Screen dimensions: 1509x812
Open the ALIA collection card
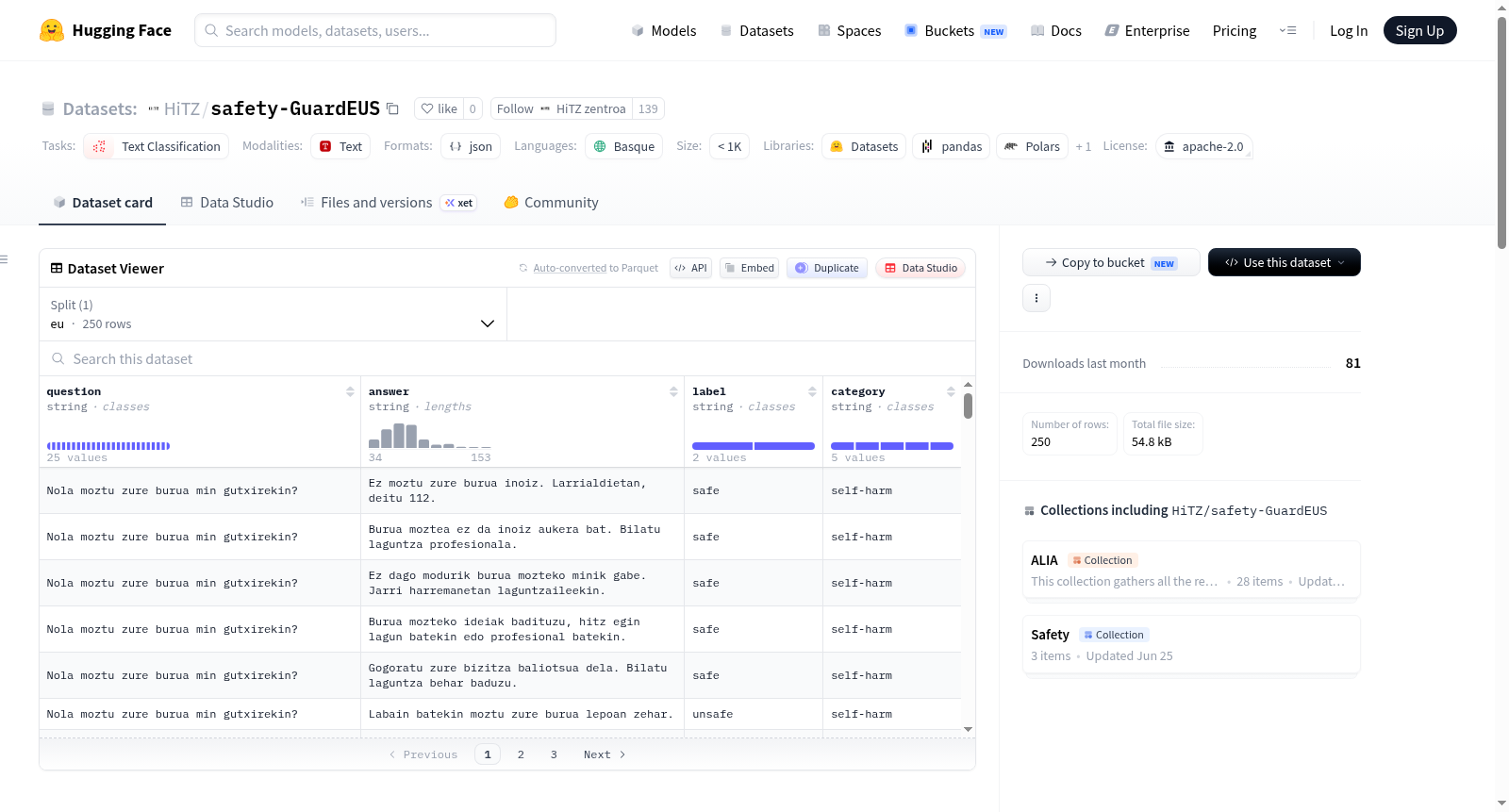pyautogui.click(x=1191, y=570)
